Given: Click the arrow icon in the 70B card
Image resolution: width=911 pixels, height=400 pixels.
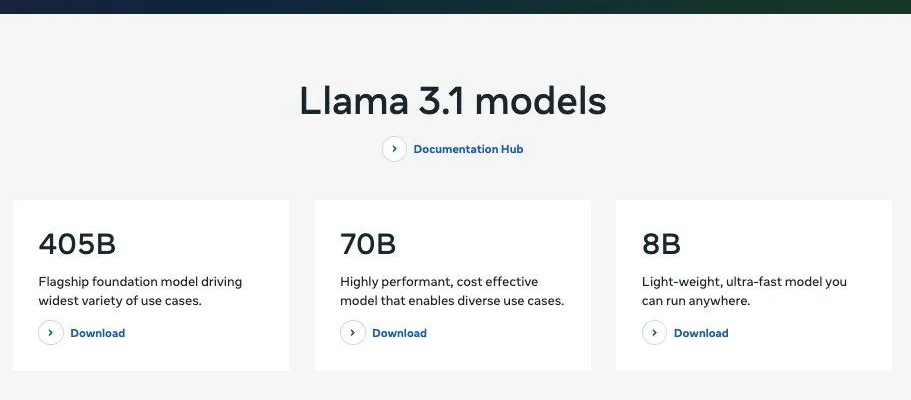Looking at the screenshot, I should tap(353, 333).
